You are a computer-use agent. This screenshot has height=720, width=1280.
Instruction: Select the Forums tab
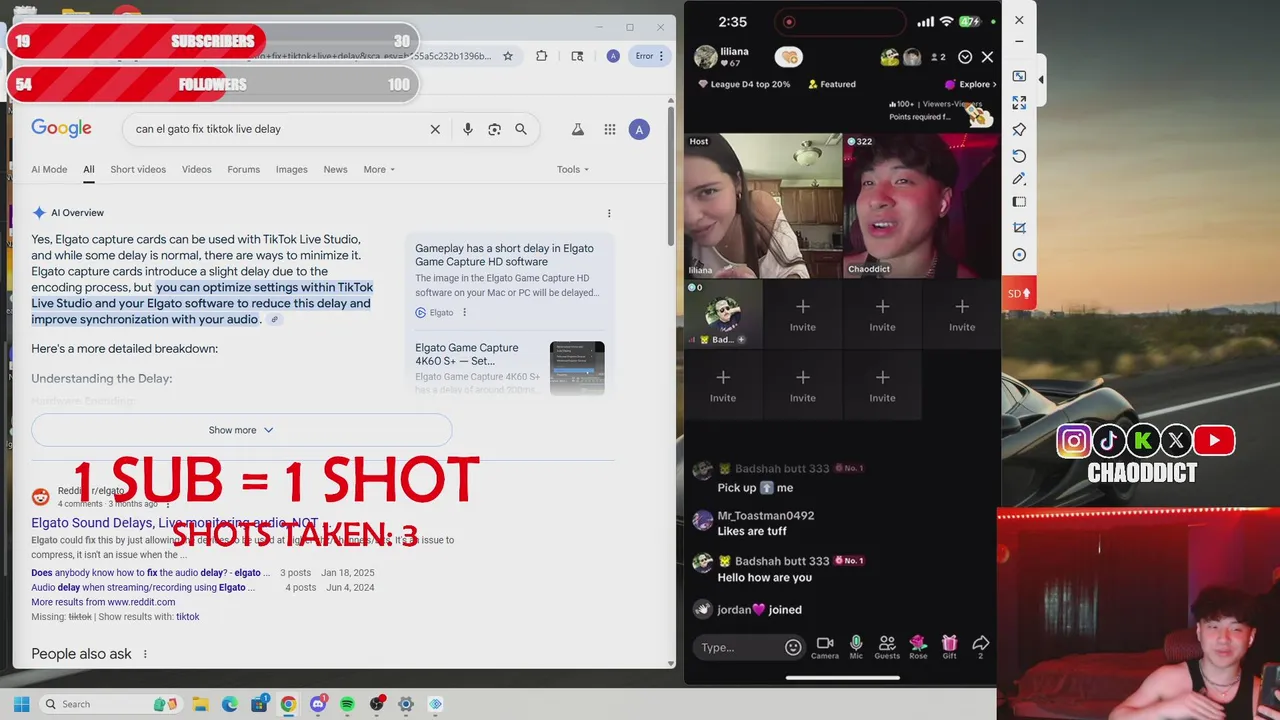[x=243, y=169]
